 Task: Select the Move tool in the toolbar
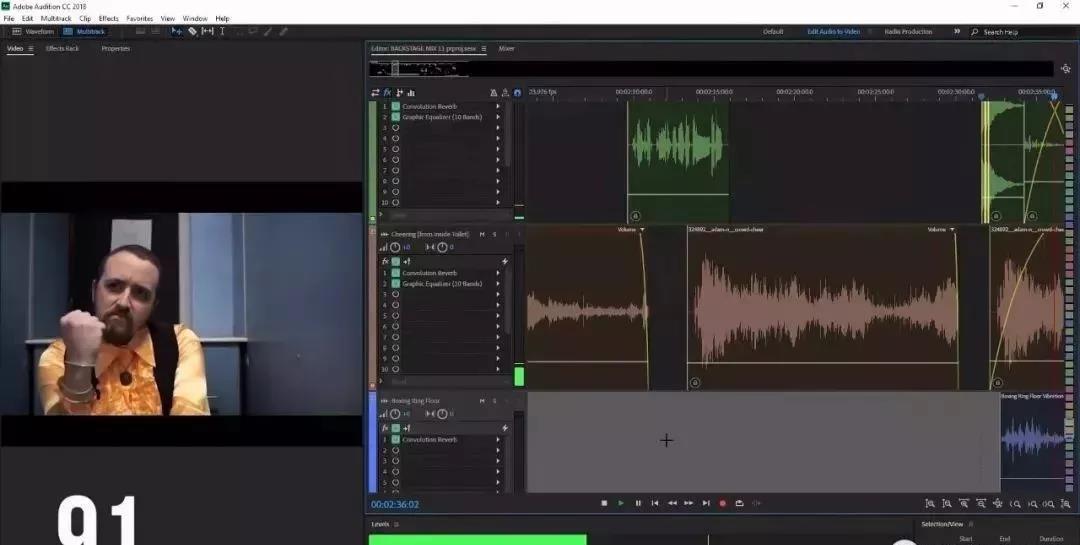(x=177, y=31)
